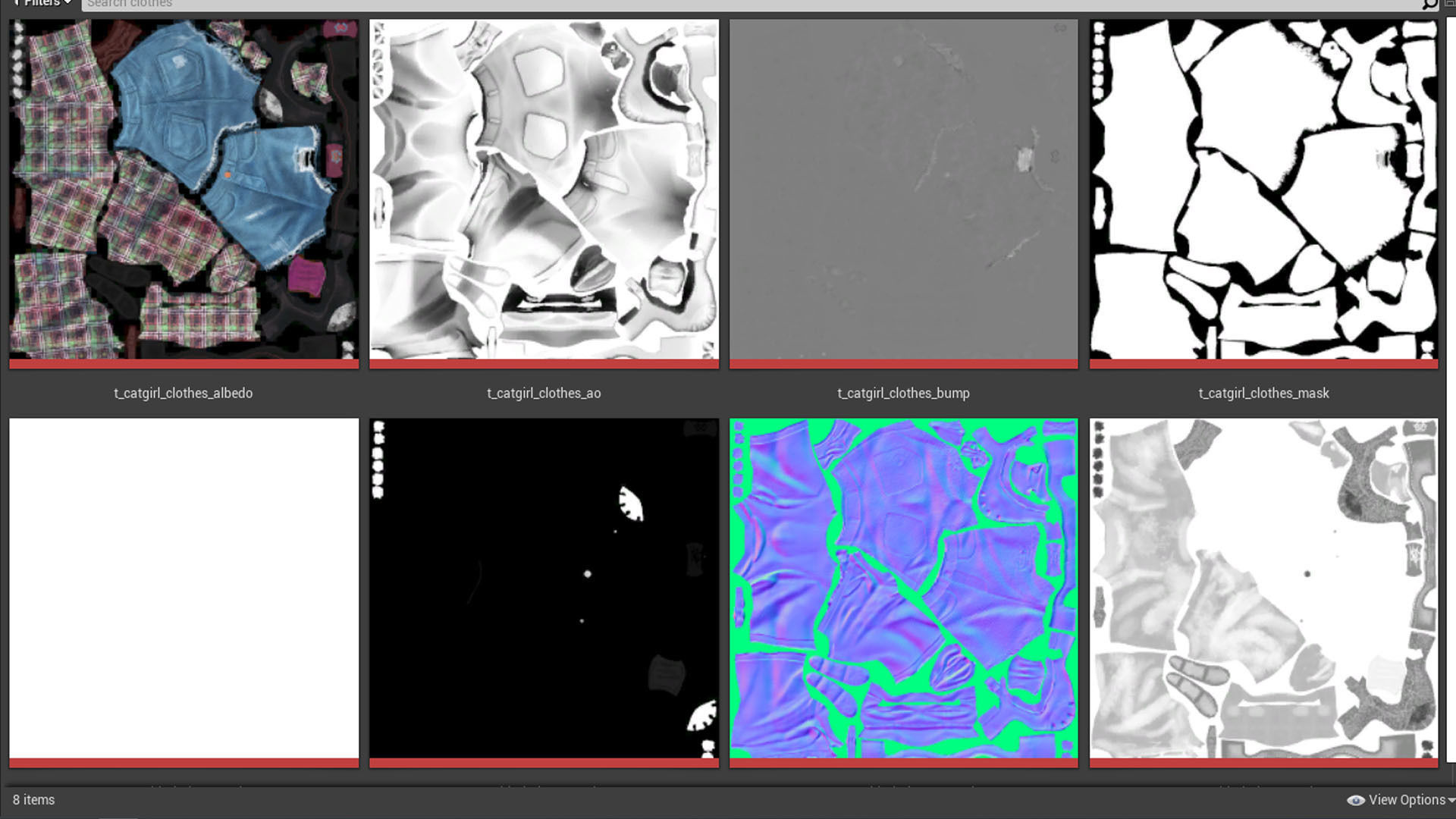This screenshot has width=1456, height=819.
Task: Select the plaid and denim albedo thumbnail
Action: pos(184,190)
